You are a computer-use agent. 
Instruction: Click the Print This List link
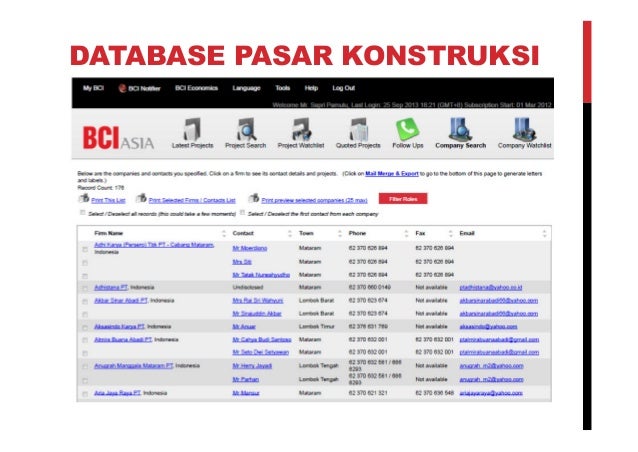[x=108, y=200]
